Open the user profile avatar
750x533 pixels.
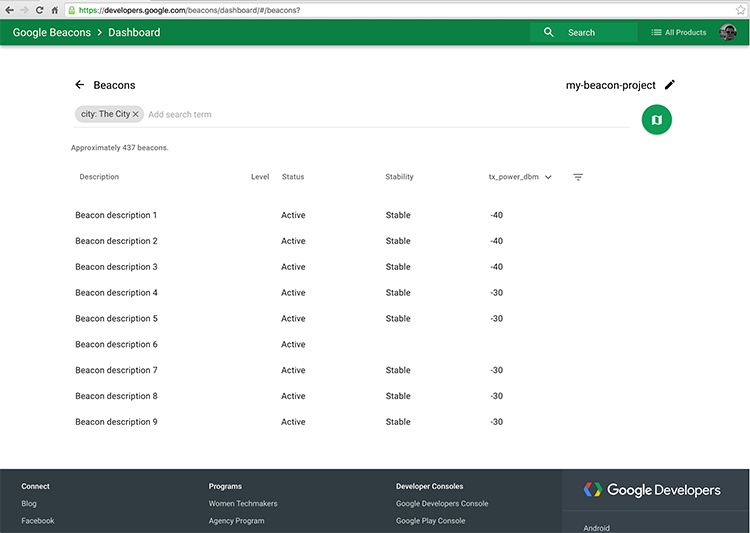click(x=728, y=32)
